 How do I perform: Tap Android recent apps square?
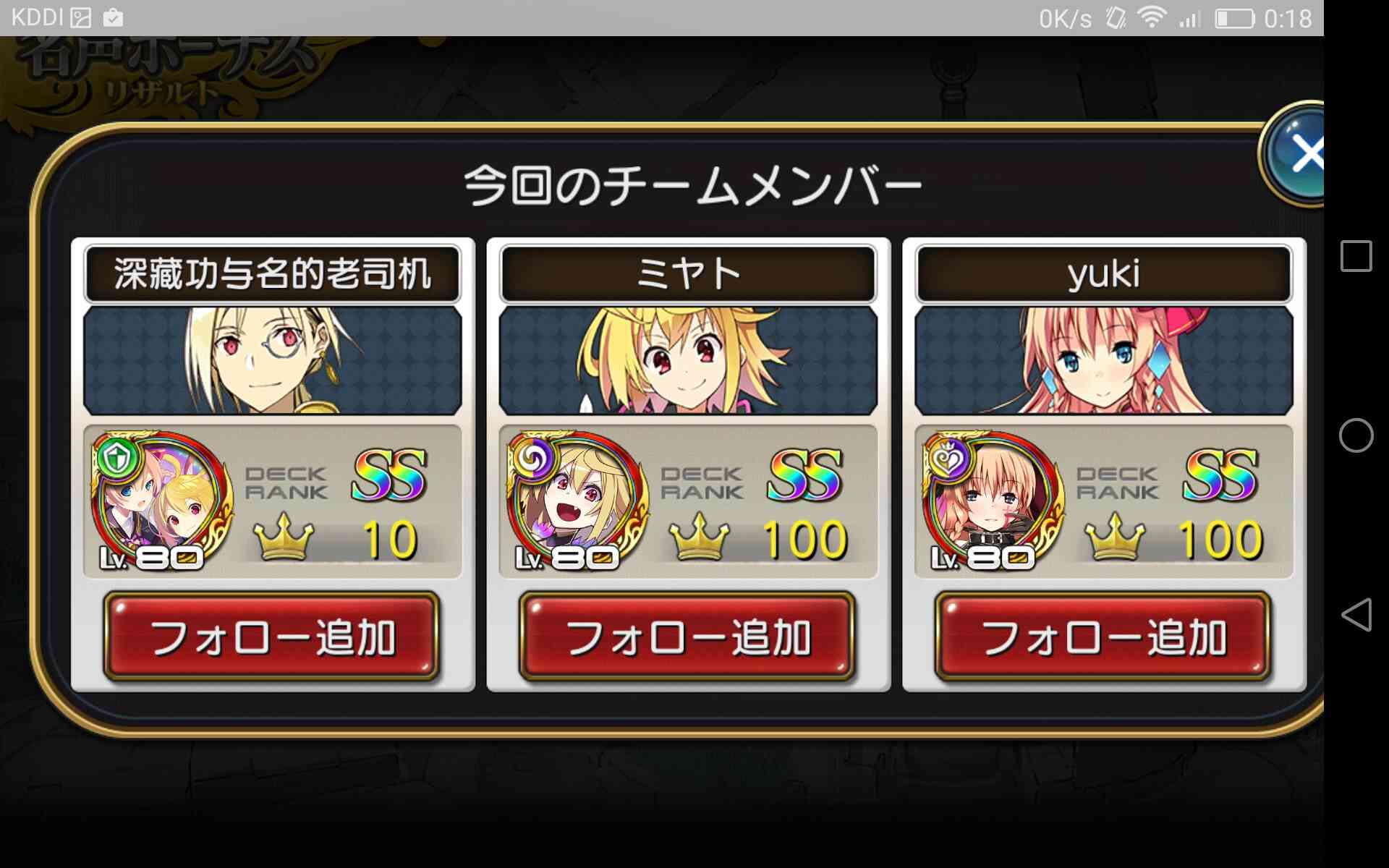(1356, 256)
